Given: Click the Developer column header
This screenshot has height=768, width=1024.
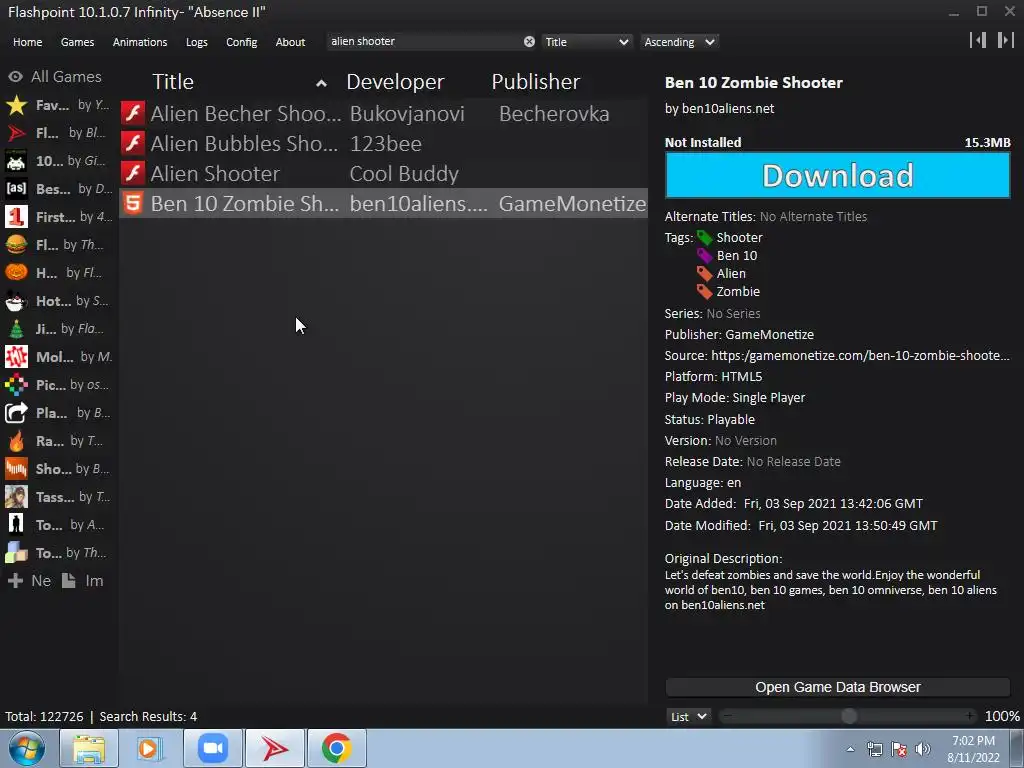Looking at the screenshot, I should pyautogui.click(x=395, y=82).
